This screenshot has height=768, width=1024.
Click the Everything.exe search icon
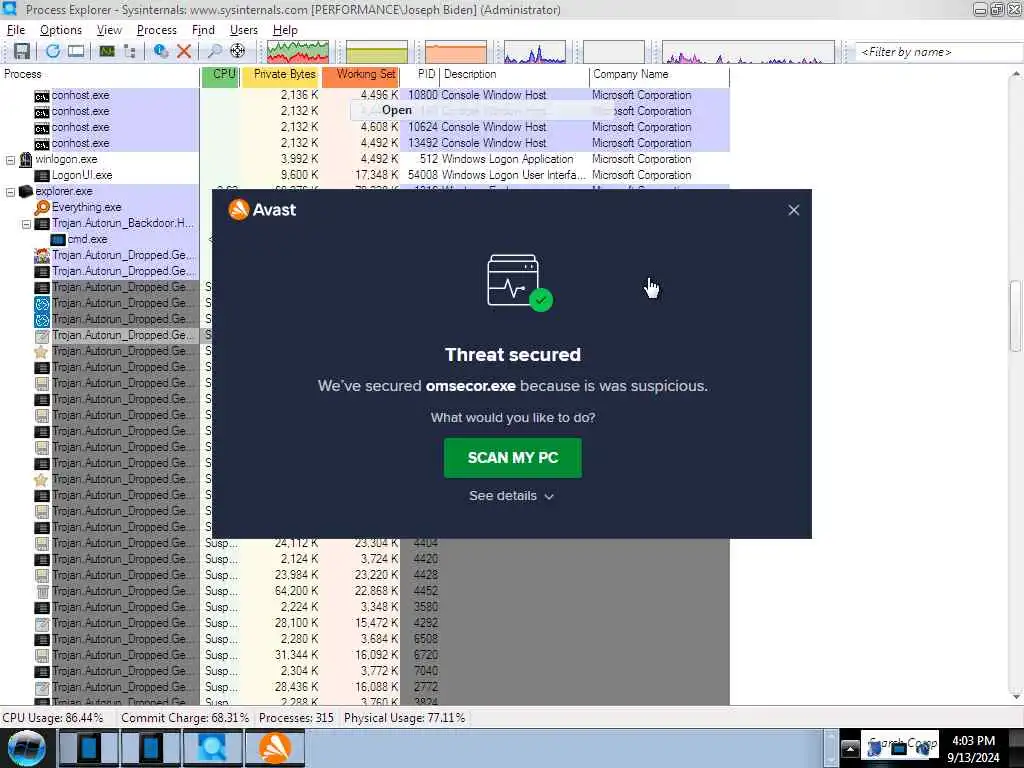click(42, 207)
